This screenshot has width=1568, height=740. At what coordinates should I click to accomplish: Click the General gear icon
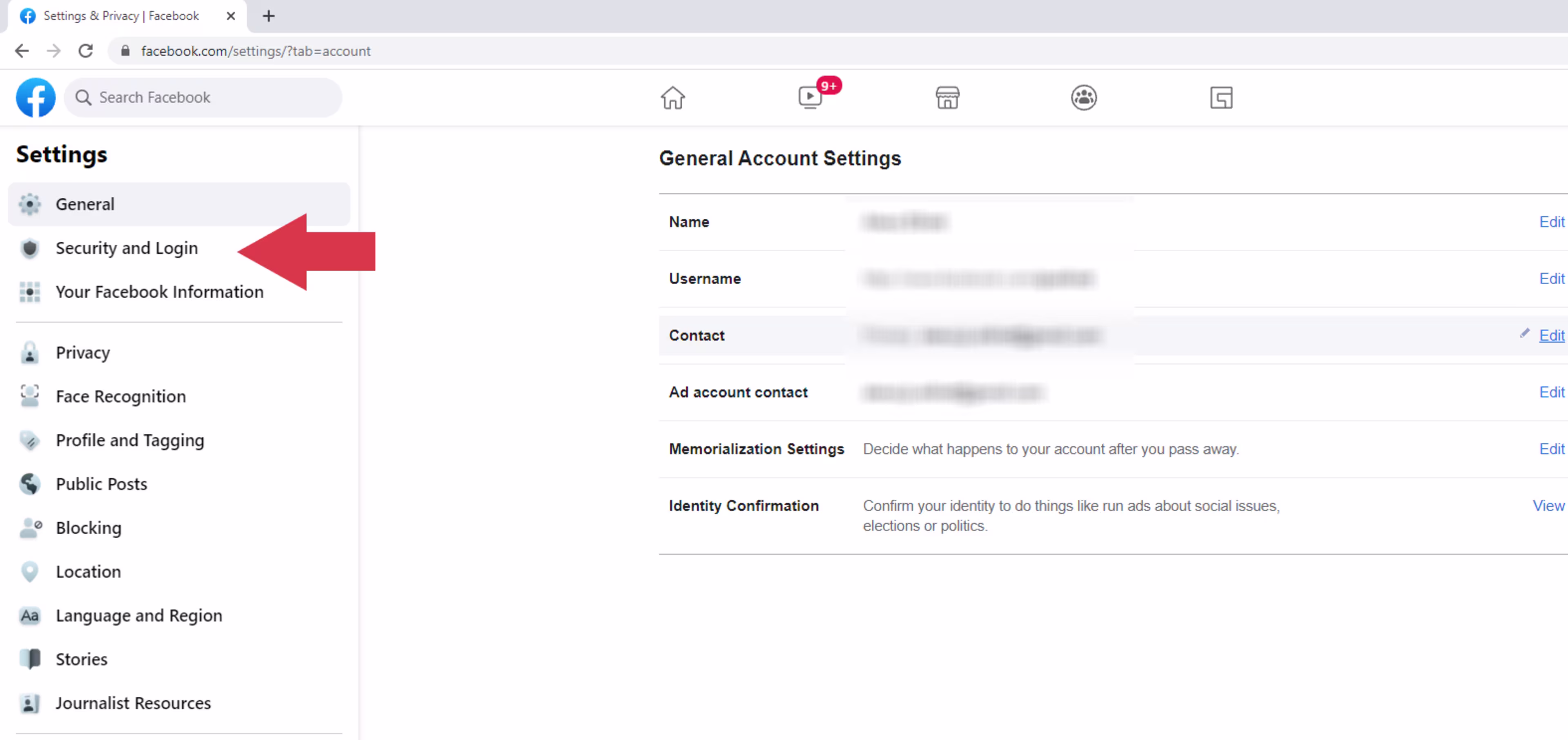29,204
